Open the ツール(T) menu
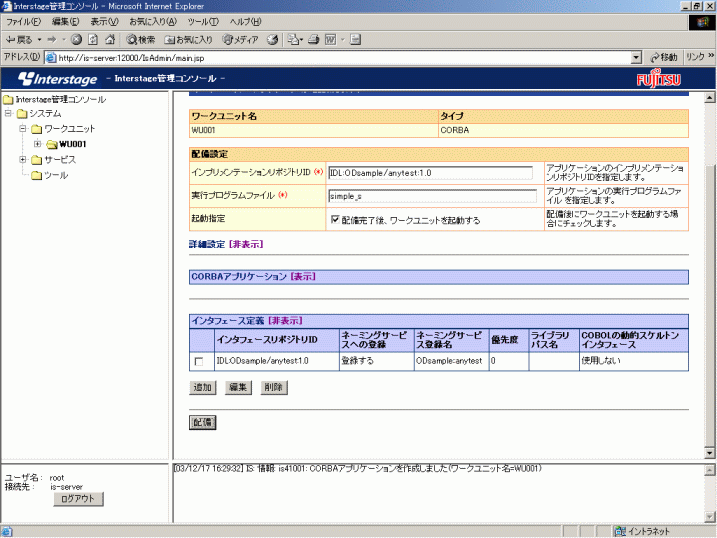Screen dimensions: 717x538 [x=203, y=21]
